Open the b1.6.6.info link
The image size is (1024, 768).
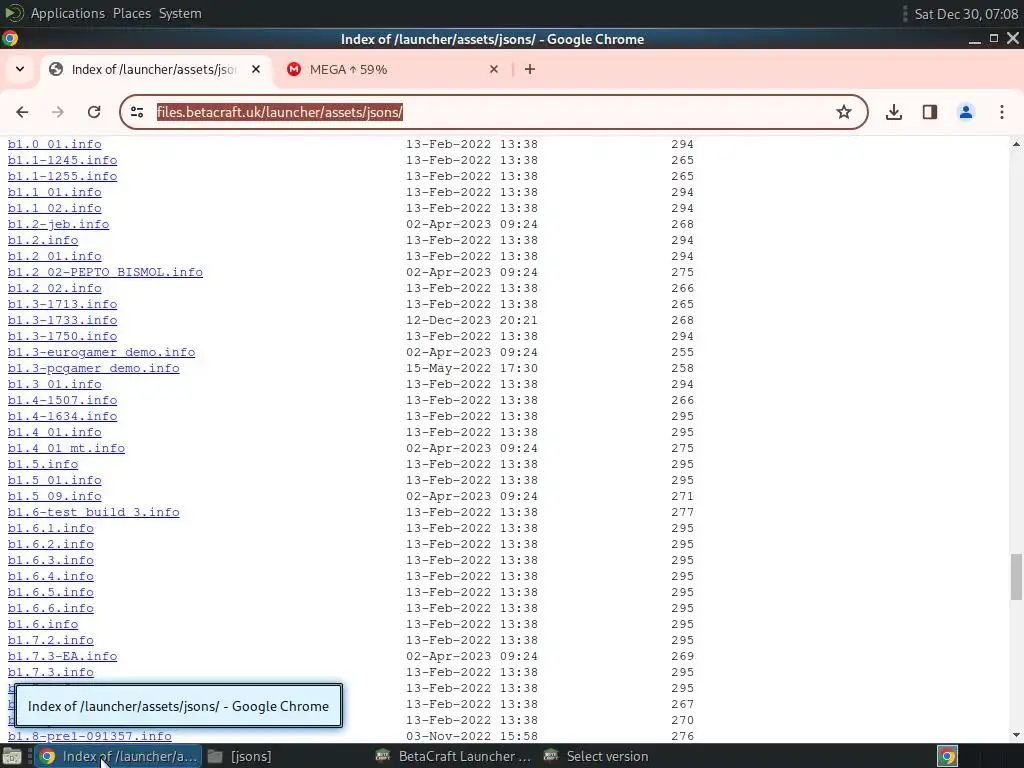click(51, 608)
